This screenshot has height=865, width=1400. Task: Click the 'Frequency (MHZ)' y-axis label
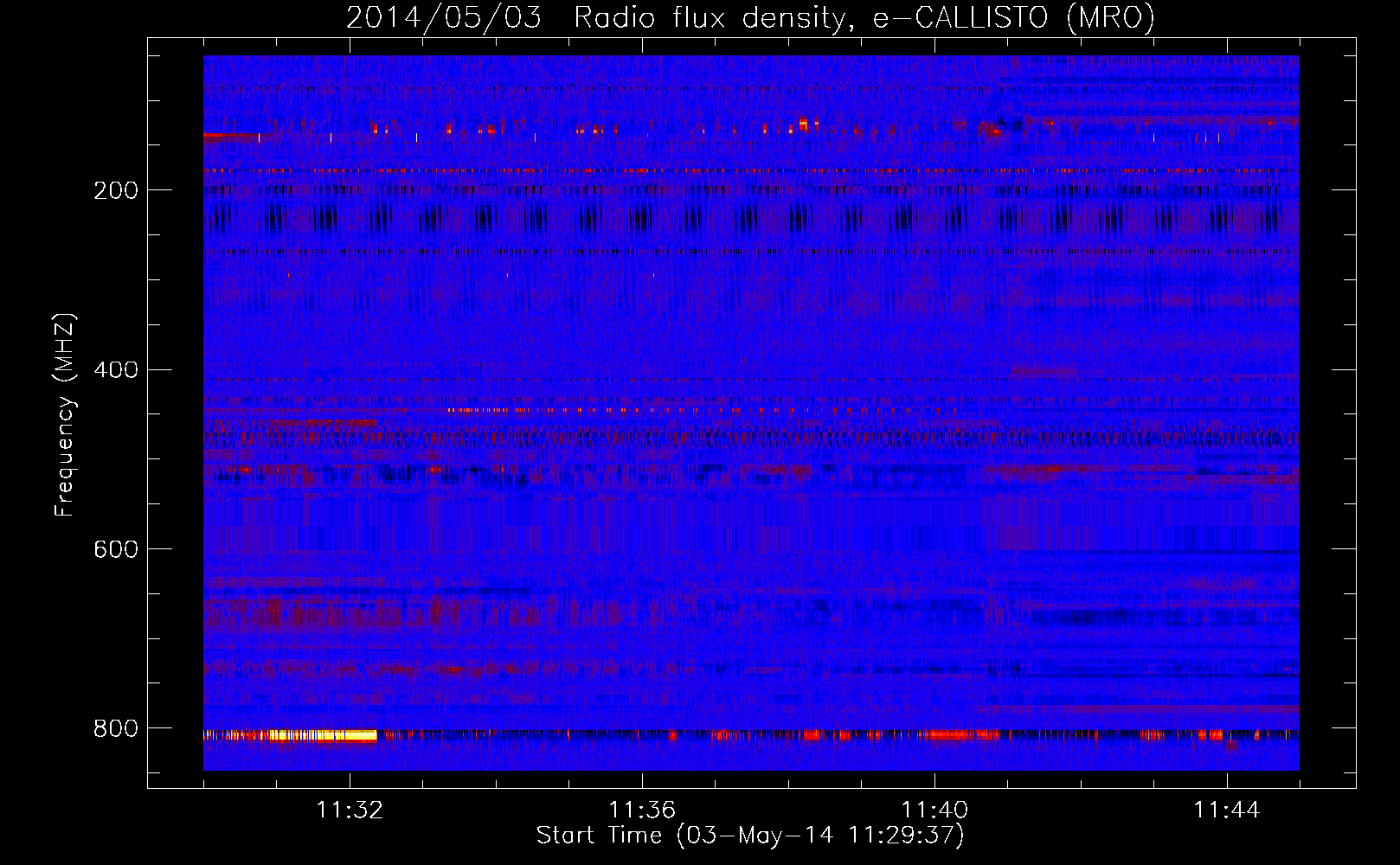pyautogui.click(x=64, y=415)
